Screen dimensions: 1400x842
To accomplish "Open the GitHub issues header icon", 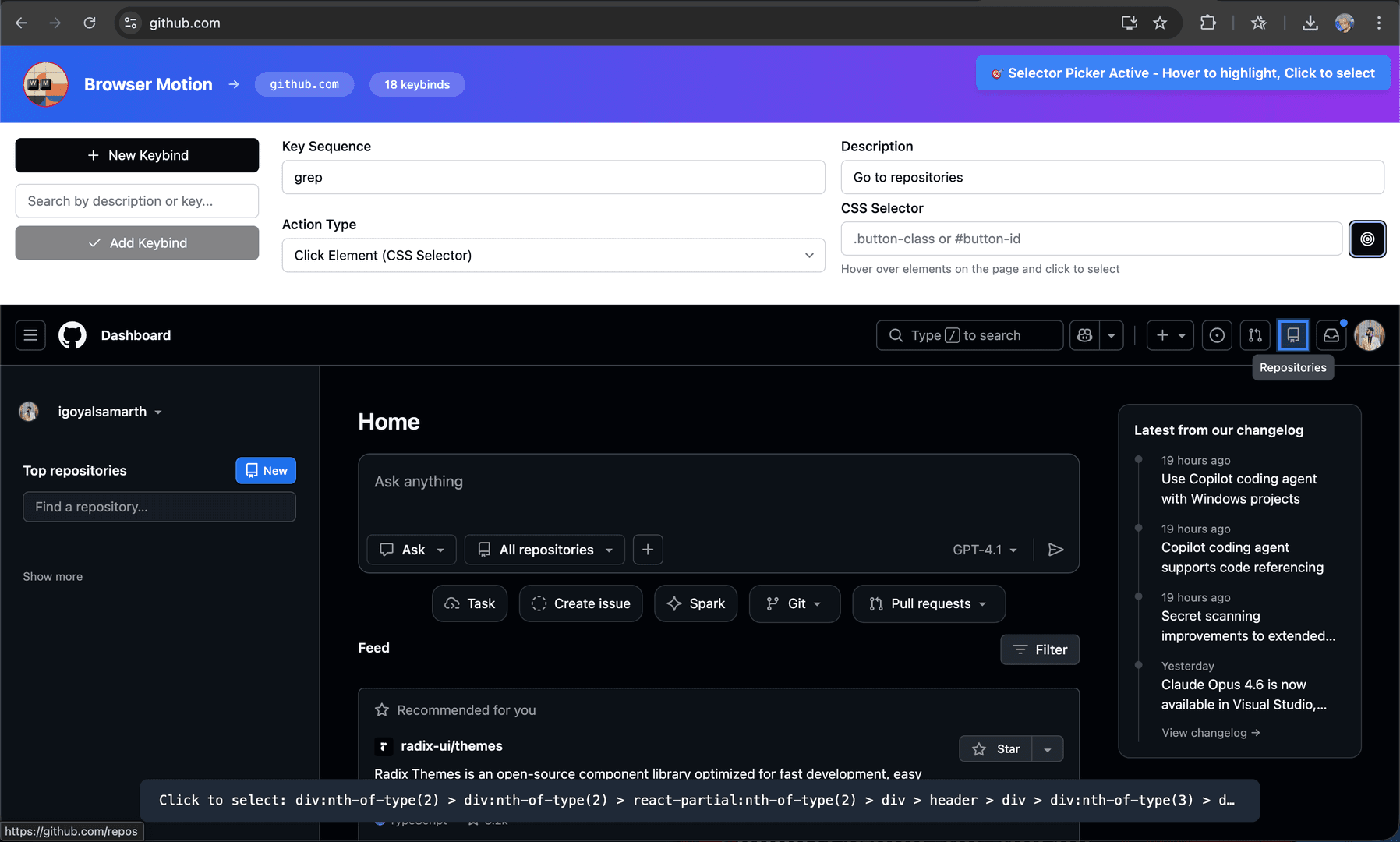I will pos(1216,335).
